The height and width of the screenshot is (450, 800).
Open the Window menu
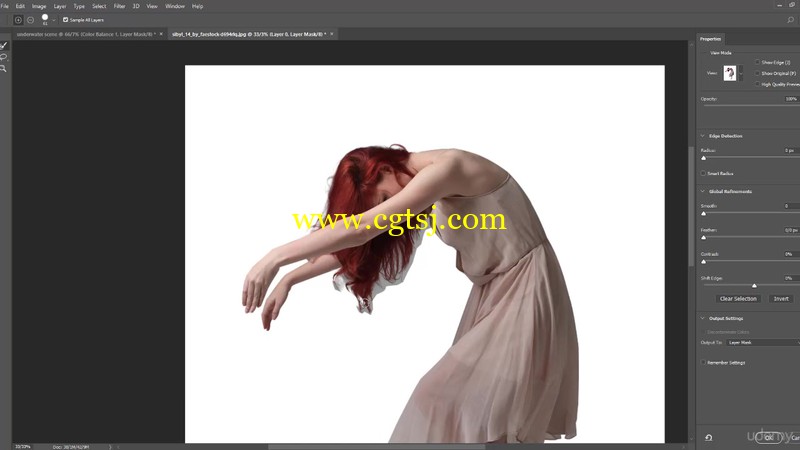point(174,6)
